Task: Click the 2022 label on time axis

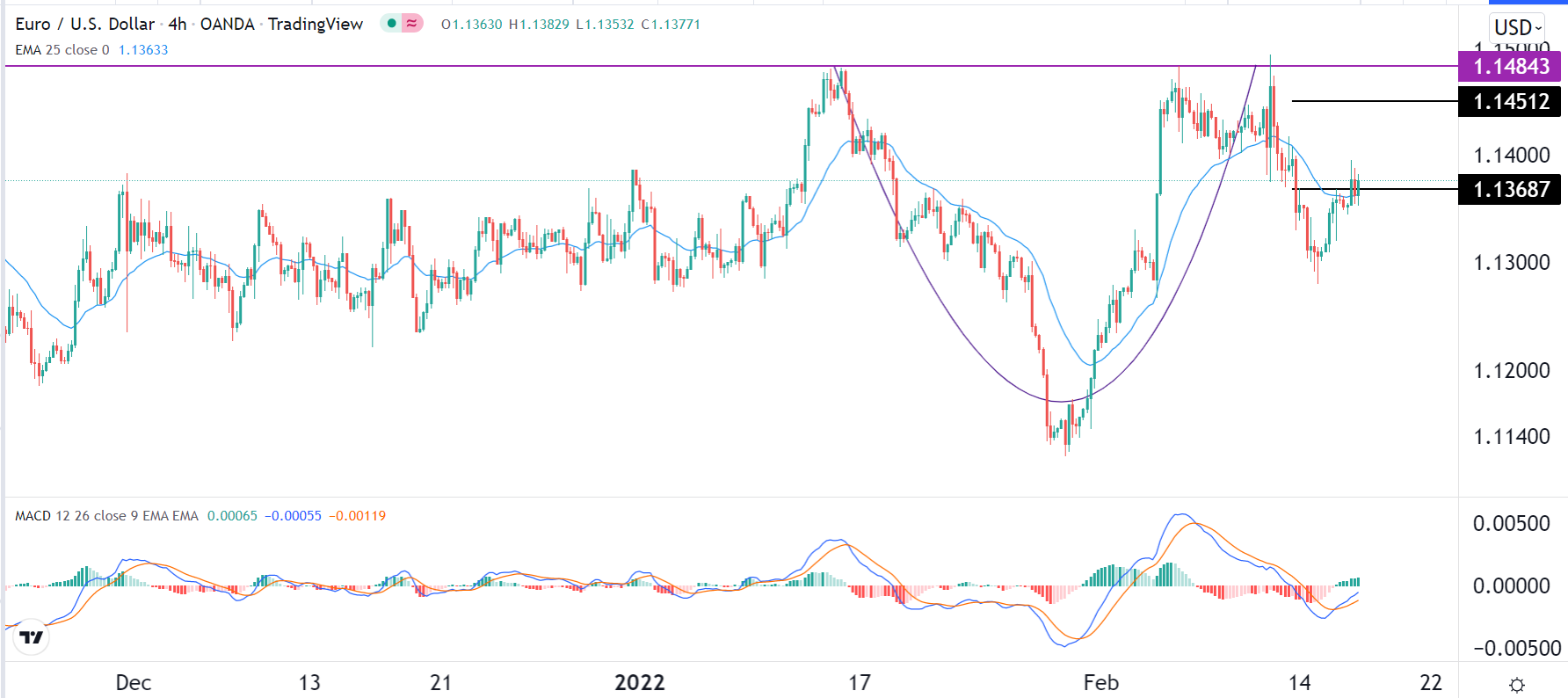Action: (x=640, y=683)
